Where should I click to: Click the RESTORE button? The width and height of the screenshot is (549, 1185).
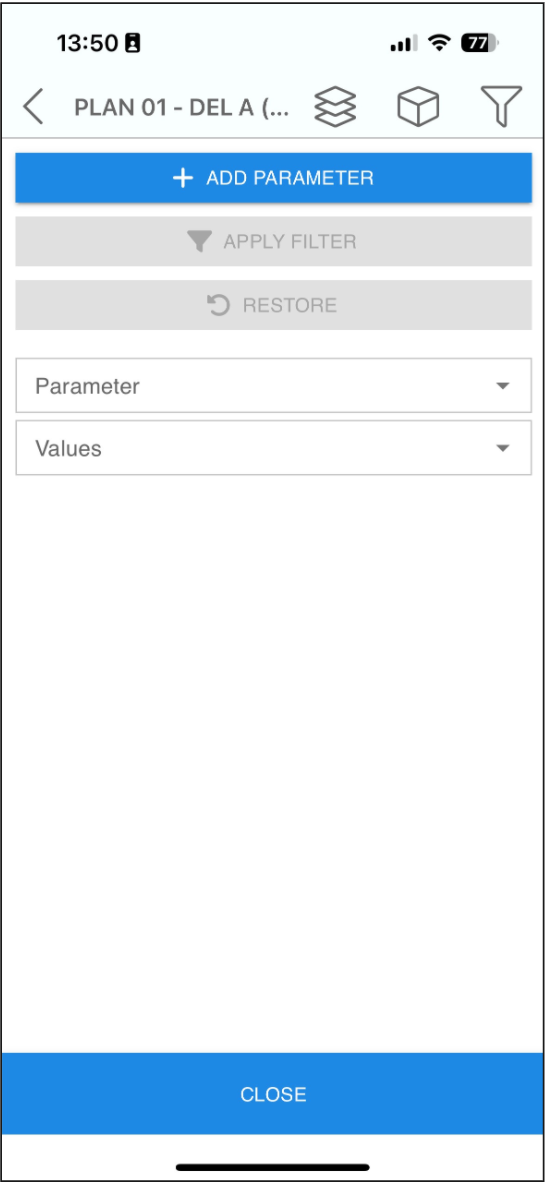[274, 305]
